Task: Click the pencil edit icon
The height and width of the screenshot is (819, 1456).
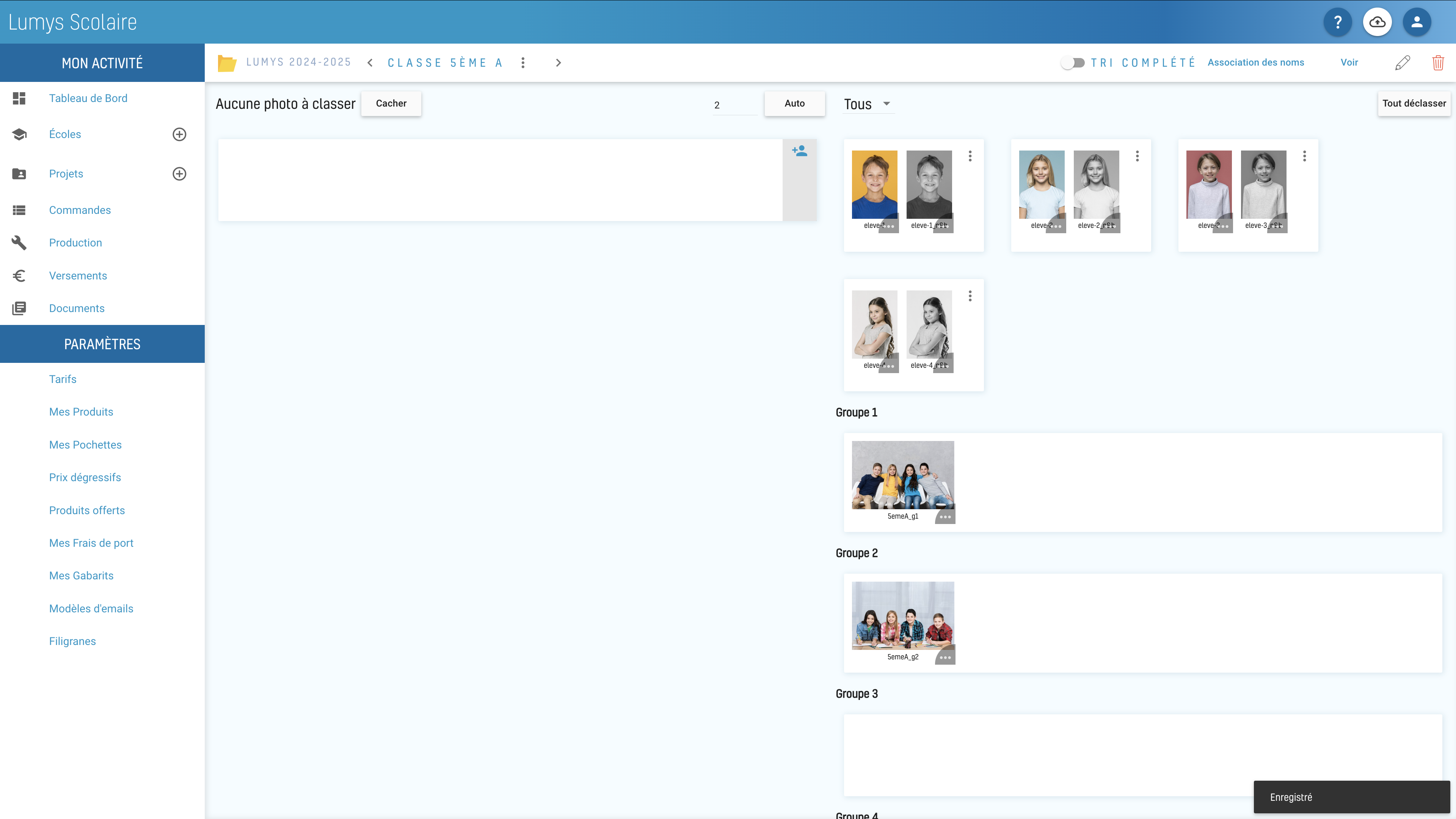Action: (x=1402, y=63)
